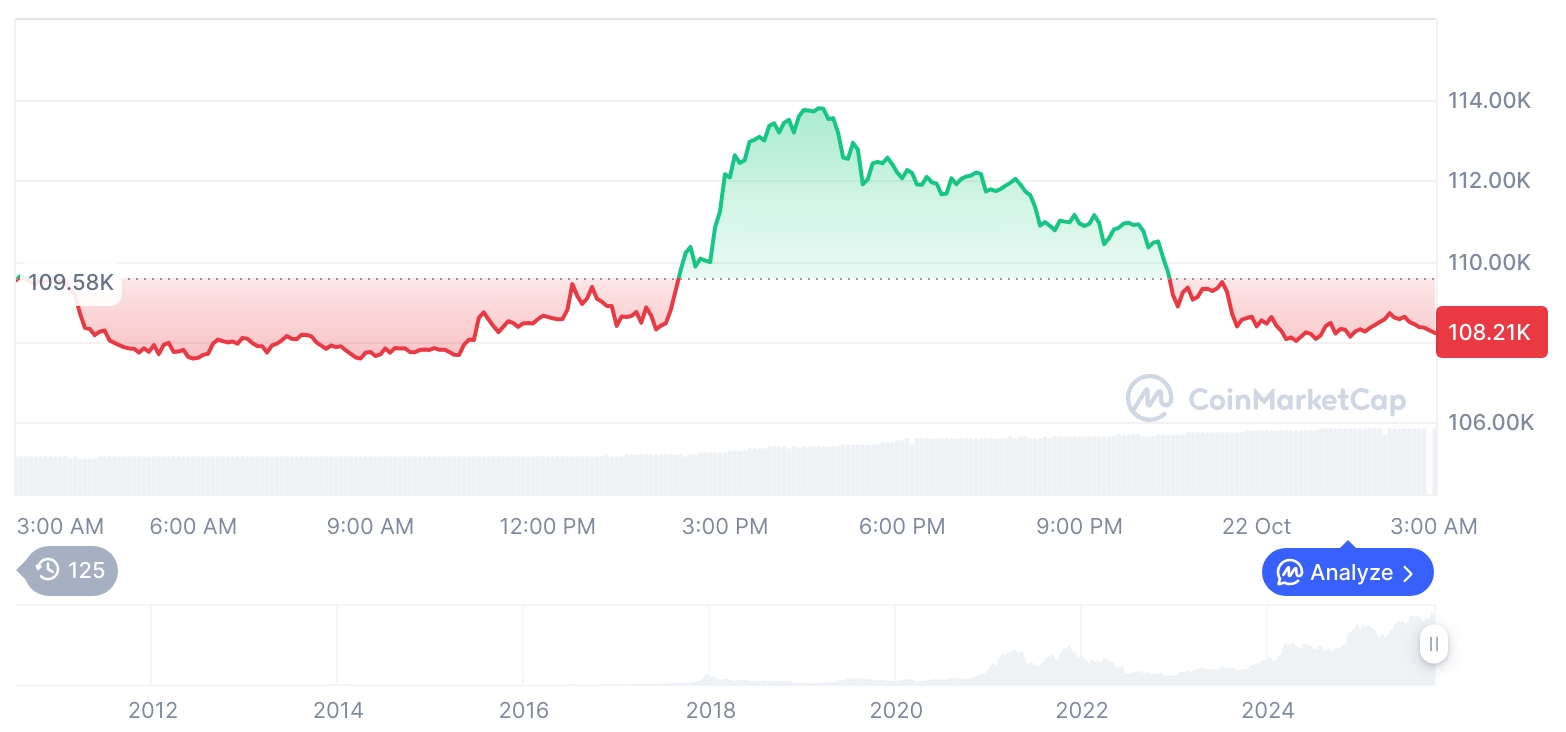Click the CoinMarketCap logo in Analyze button
This screenshot has width=1566, height=732.
coord(1290,573)
